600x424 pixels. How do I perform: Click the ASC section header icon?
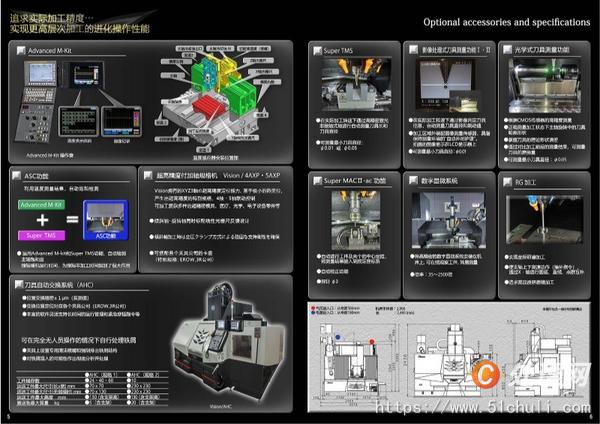(x=16, y=176)
